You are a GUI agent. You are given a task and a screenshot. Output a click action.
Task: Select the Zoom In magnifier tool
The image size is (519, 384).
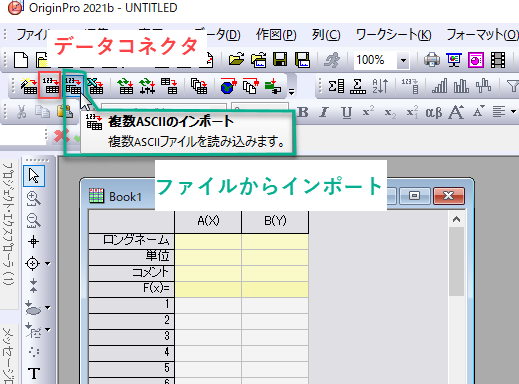pyautogui.click(x=34, y=198)
